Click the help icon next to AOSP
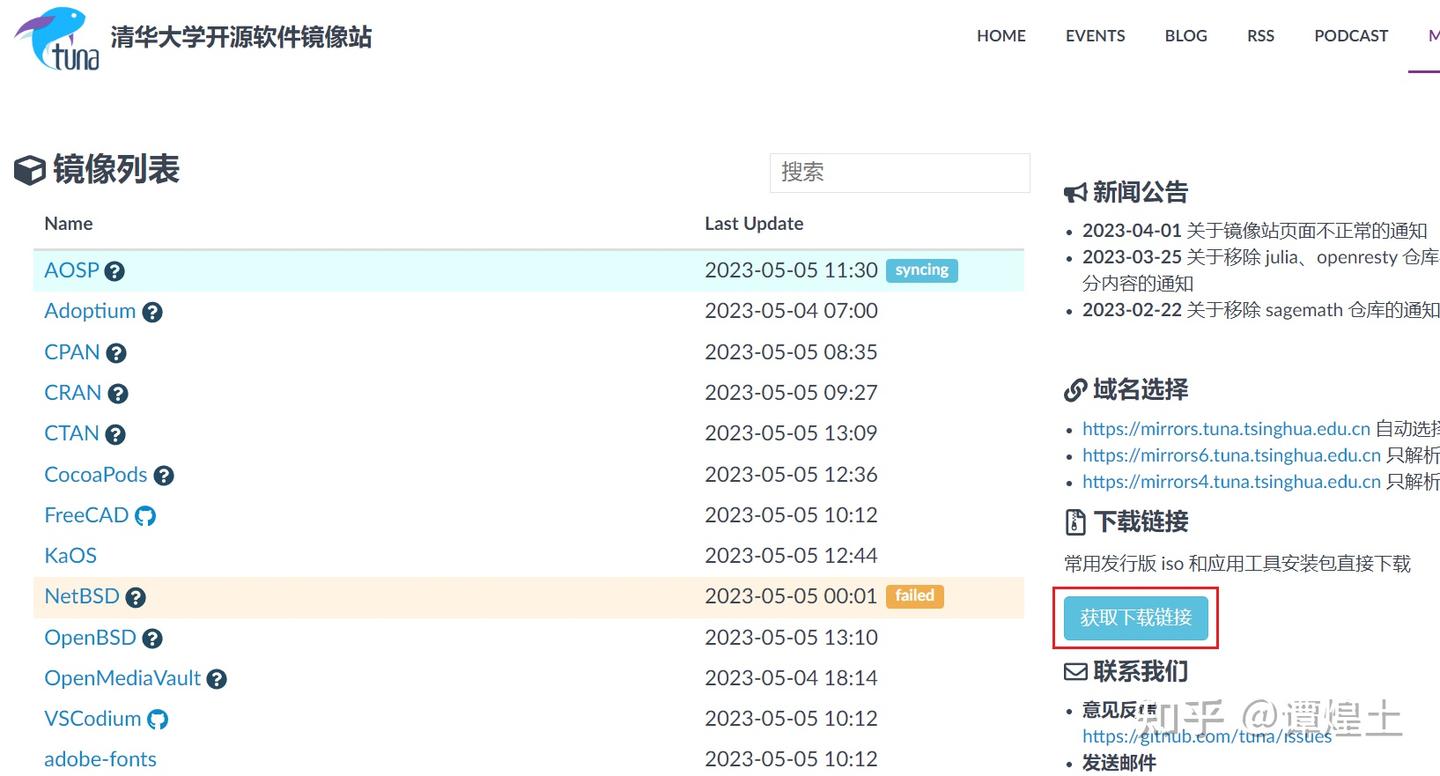Image resolution: width=1440 pixels, height=776 pixels. (x=115, y=271)
